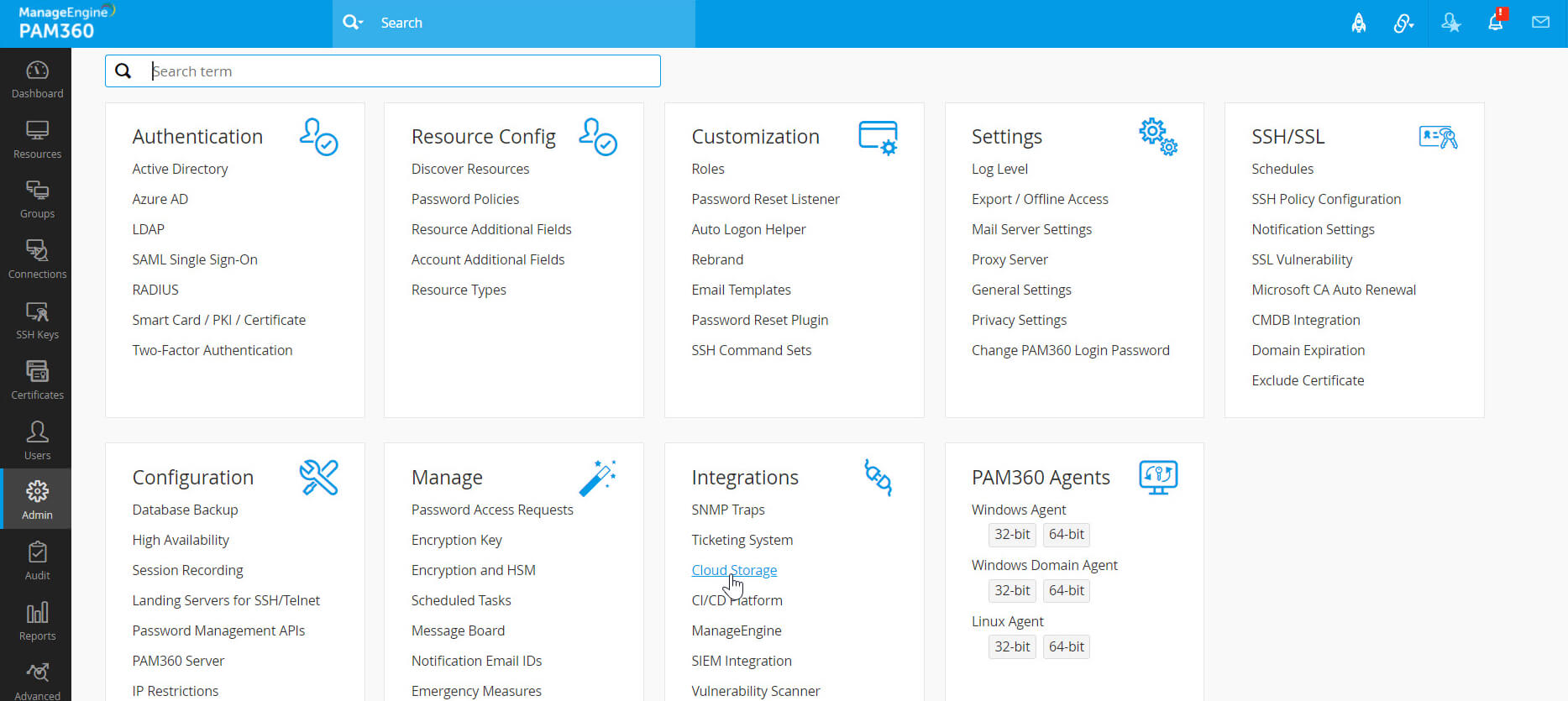
Task: Open SSH Policy Configuration
Action: [x=1326, y=199]
